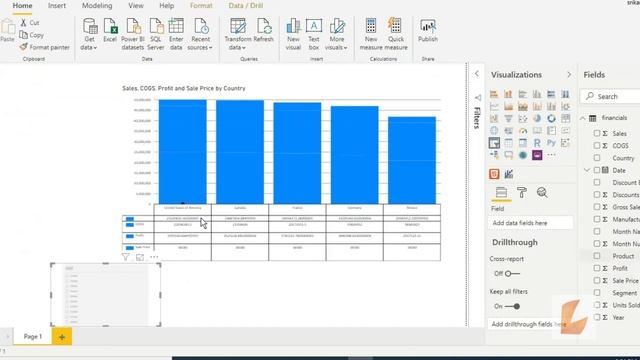Select the Ribbon chart visual

pos(565,107)
